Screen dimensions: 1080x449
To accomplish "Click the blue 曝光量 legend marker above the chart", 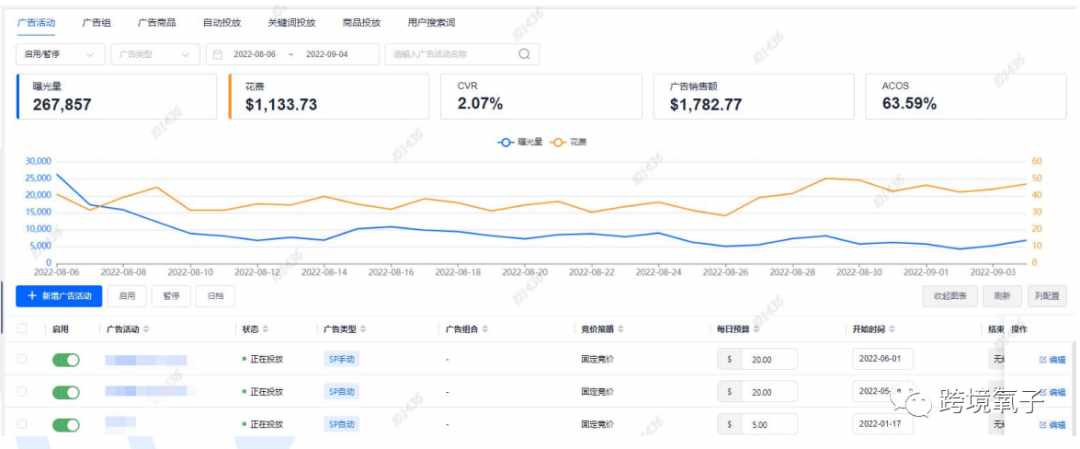I will (x=506, y=142).
